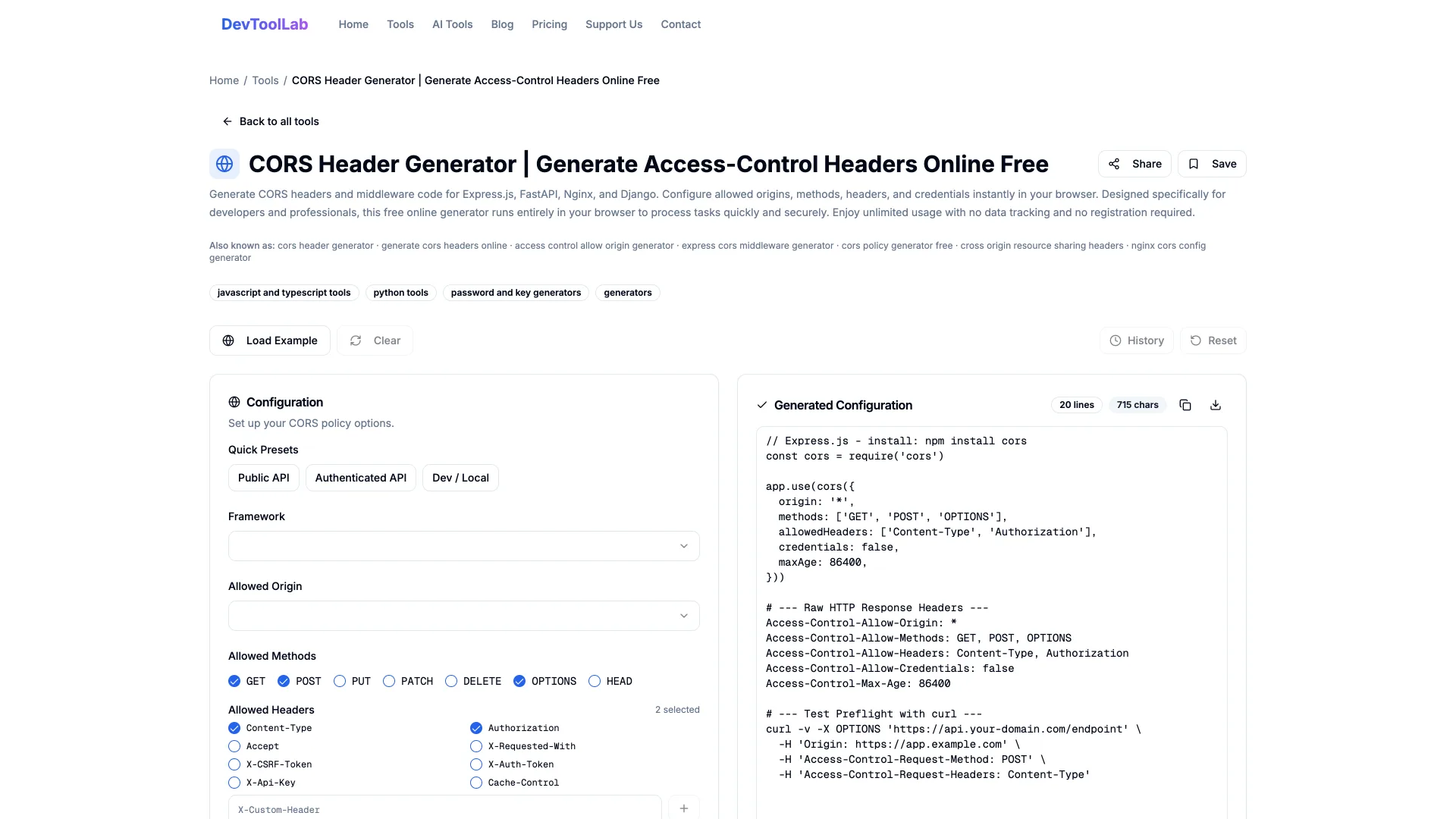
Task: Open the Pricing page
Action: tap(550, 24)
